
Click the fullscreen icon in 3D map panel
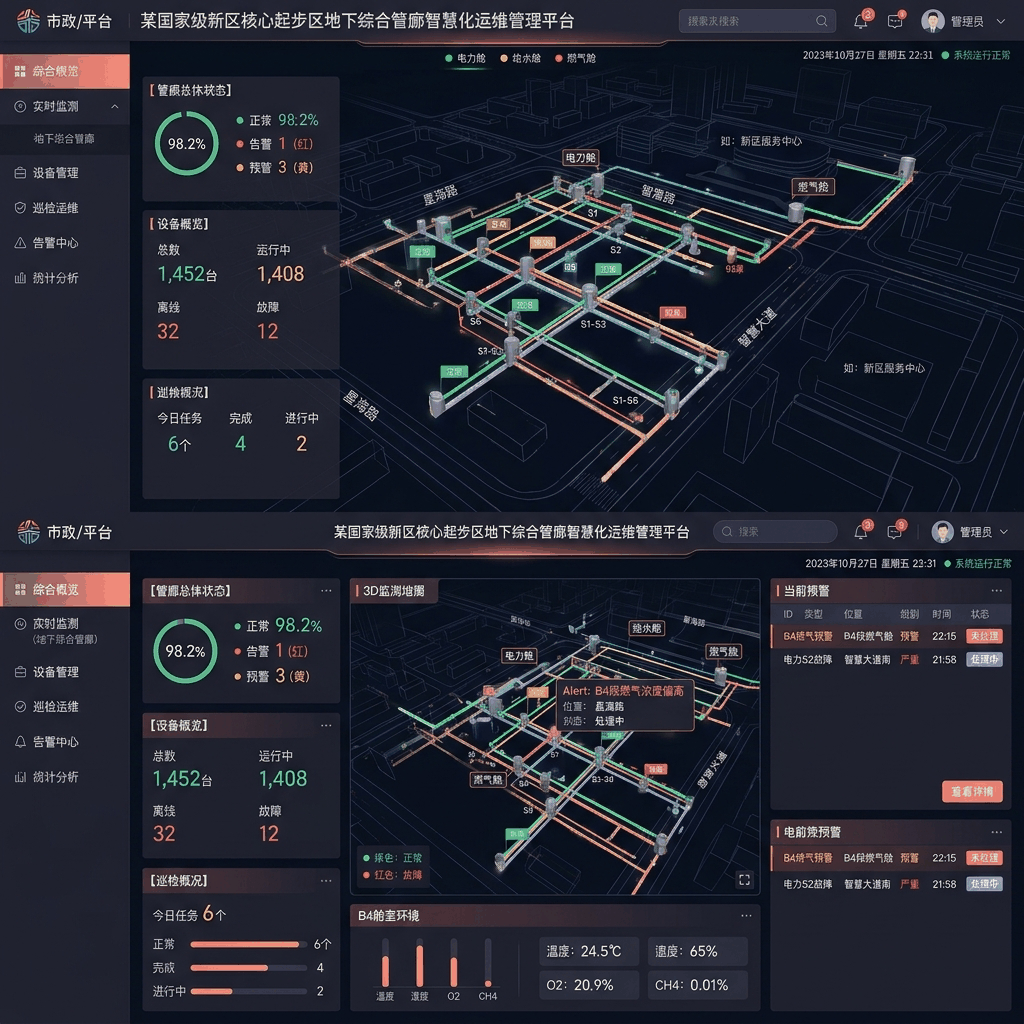tap(744, 880)
